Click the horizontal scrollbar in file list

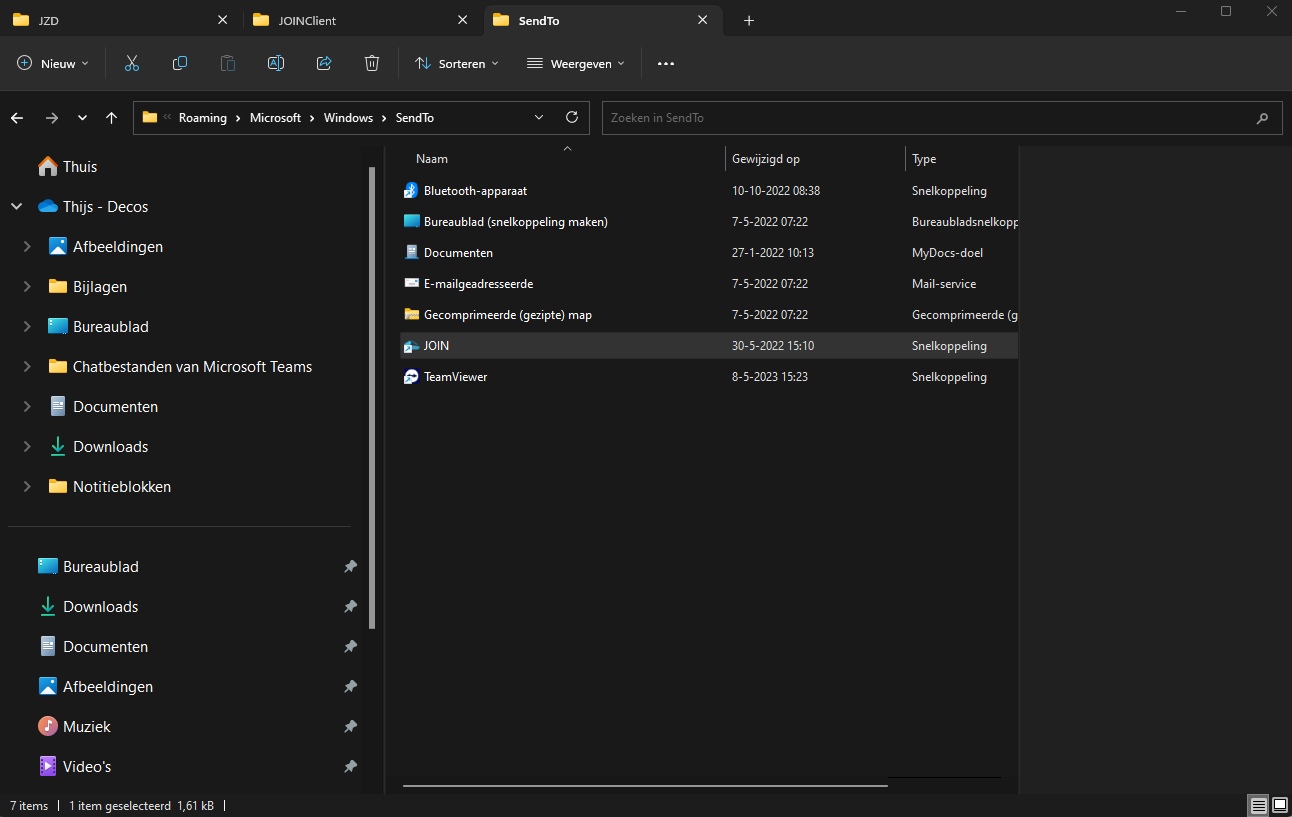(x=645, y=785)
